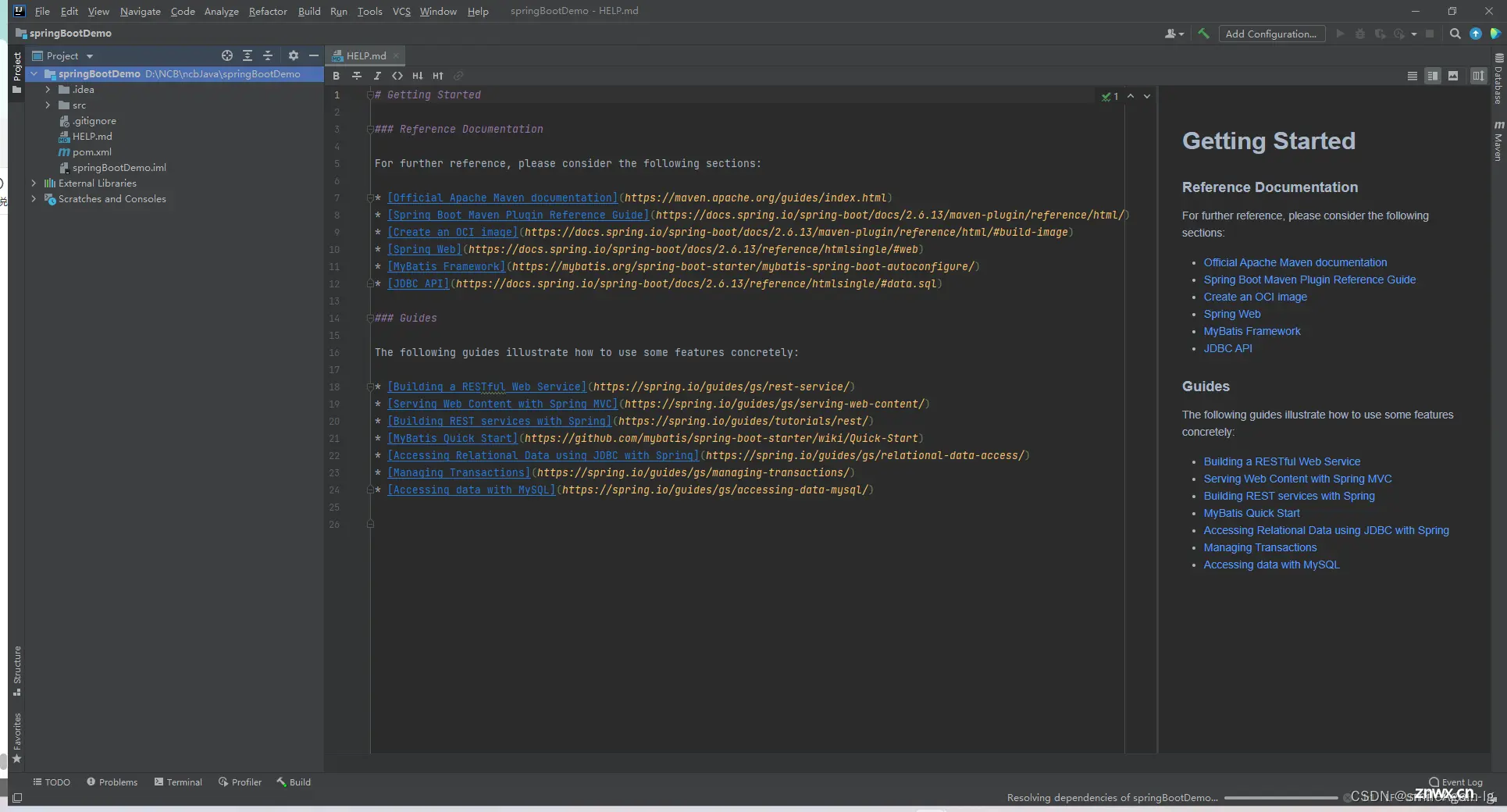Go to previous highlighted problem arrow
Viewport: 1507px width, 812px height.
1131,96
